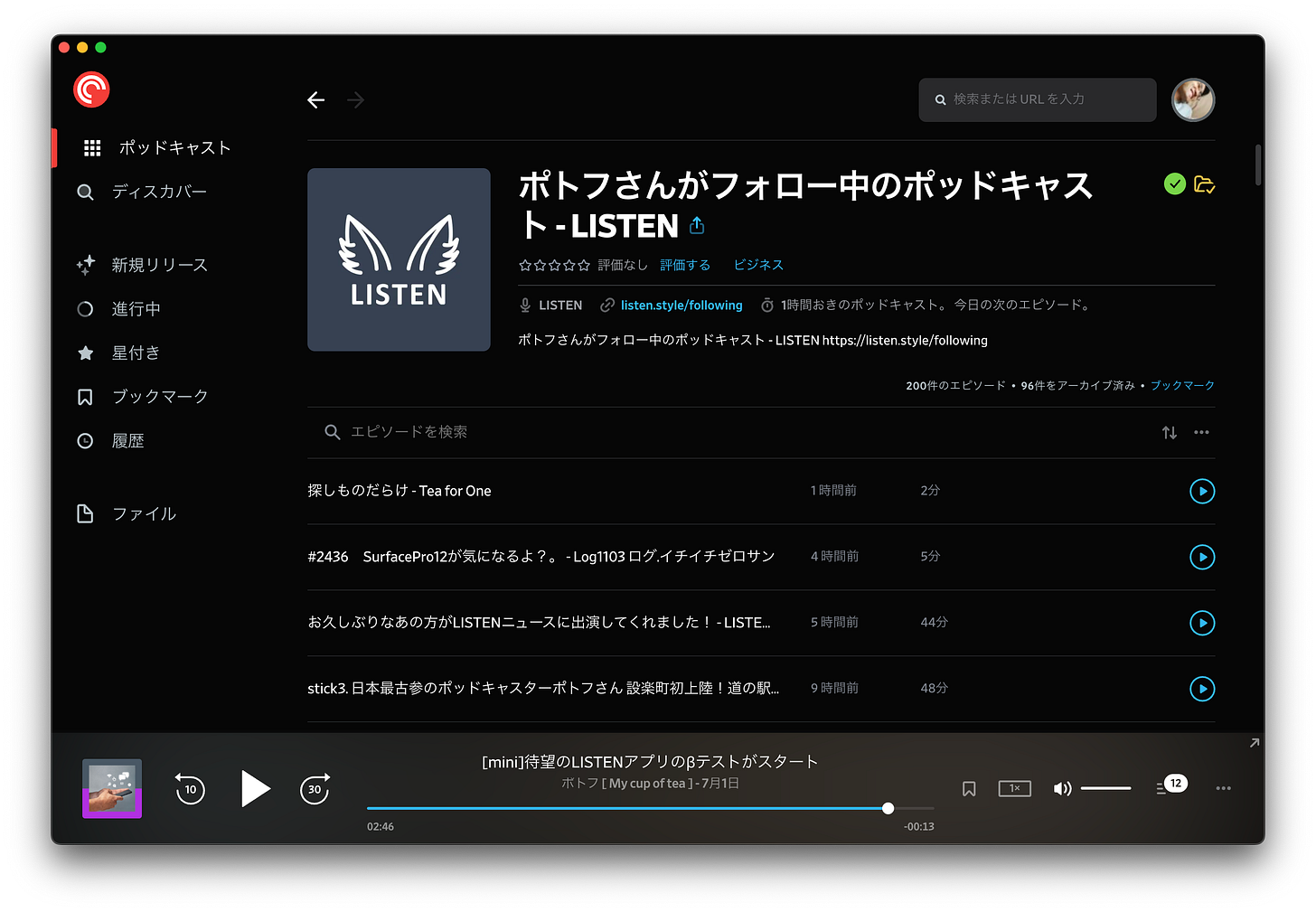This screenshot has width=1316, height=912.
Task: Skip back 10 seconds
Action: tap(190, 789)
